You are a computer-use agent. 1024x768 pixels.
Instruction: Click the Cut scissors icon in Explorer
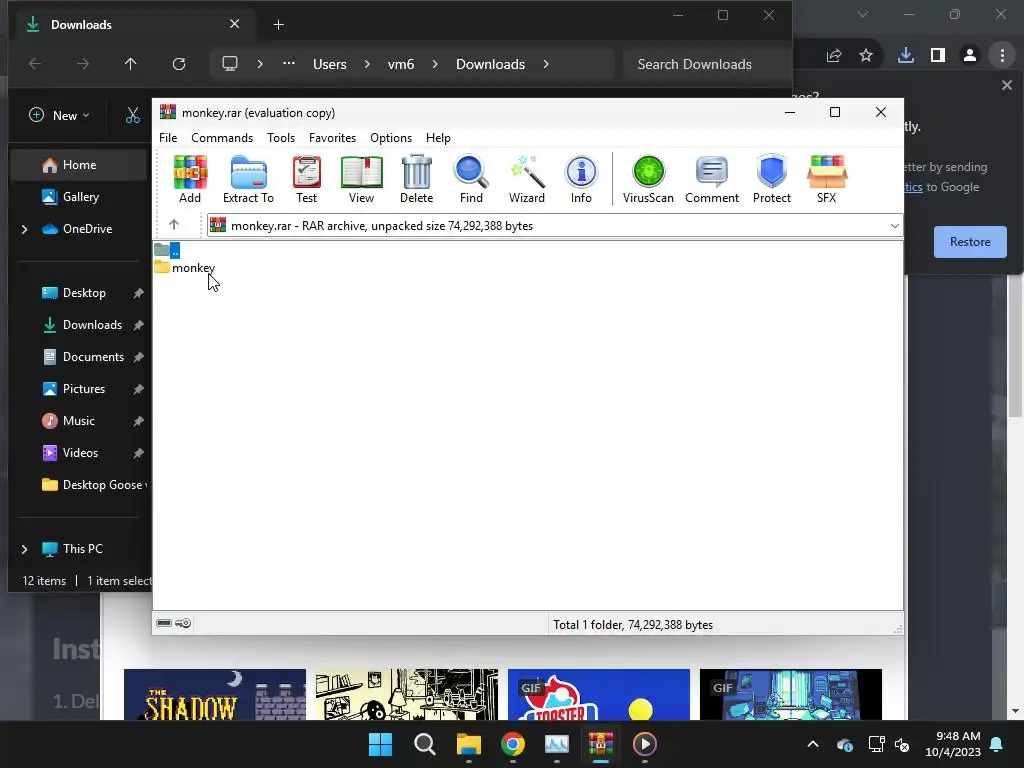(x=133, y=116)
